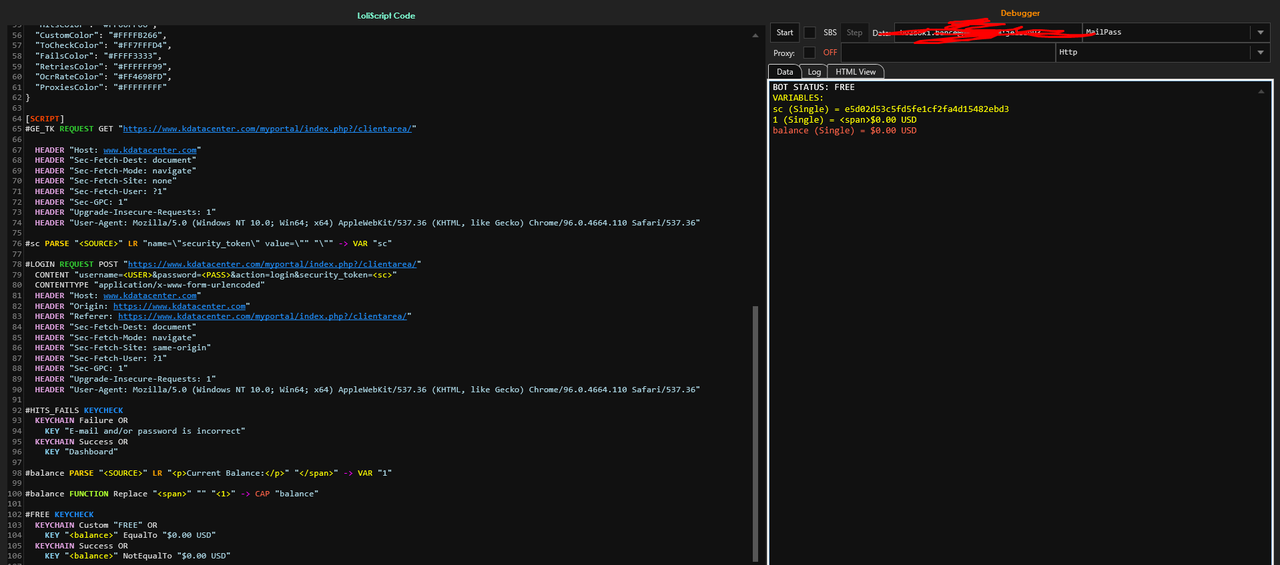Click the 'LoliScript Code' panel title
Image resolution: width=1280 pixels, height=565 pixels.
[386, 16]
